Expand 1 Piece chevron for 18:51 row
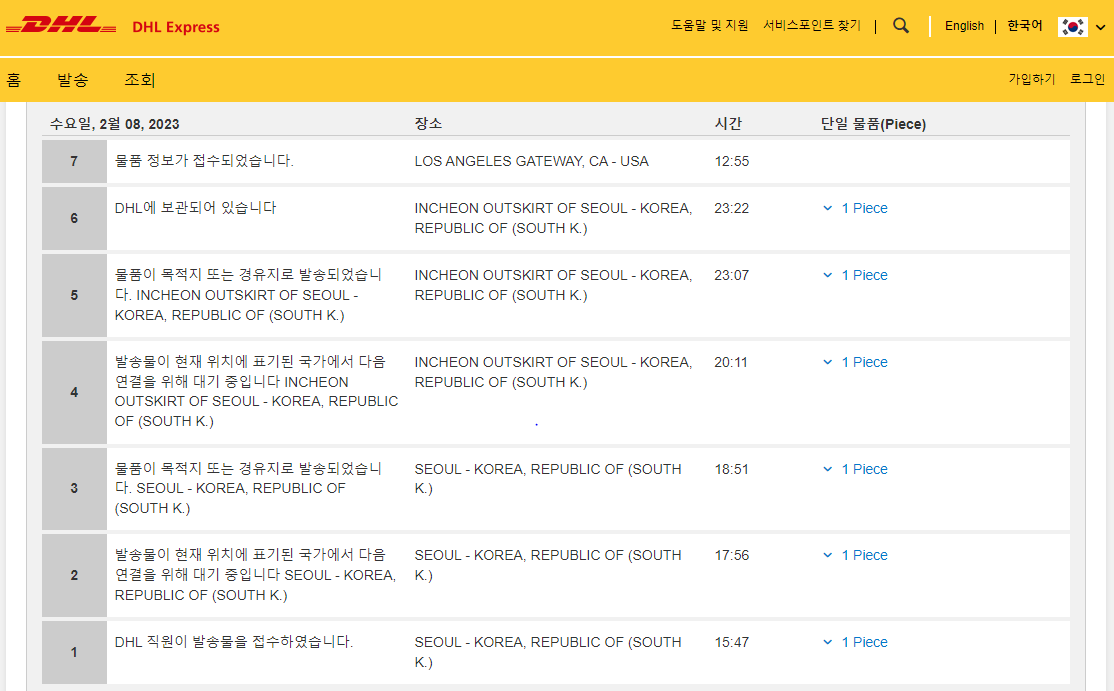 point(828,469)
